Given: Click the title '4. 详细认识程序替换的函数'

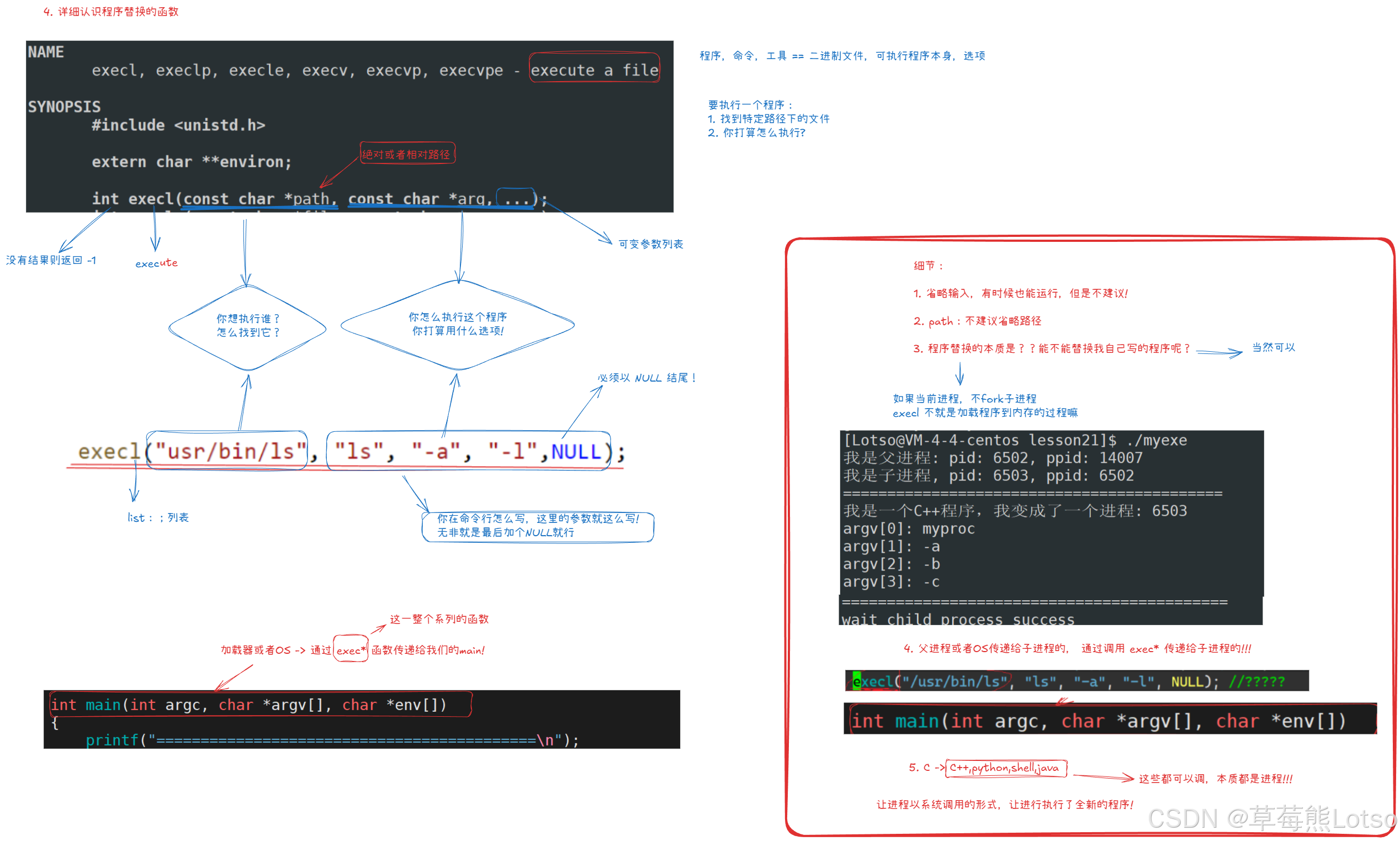Looking at the screenshot, I should coord(111,12).
